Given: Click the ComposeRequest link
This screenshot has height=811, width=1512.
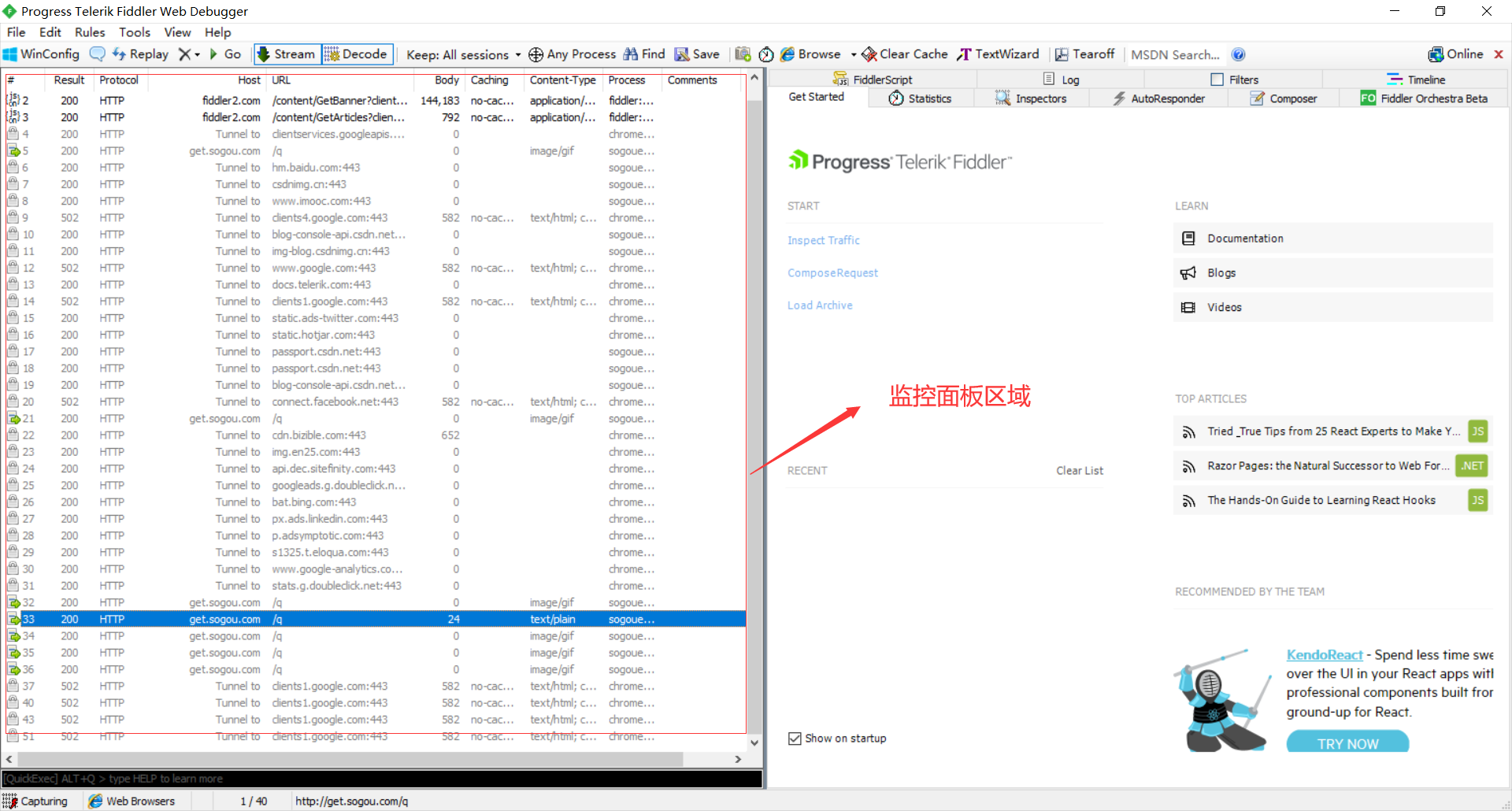Looking at the screenshot, I should coord(832,272).
